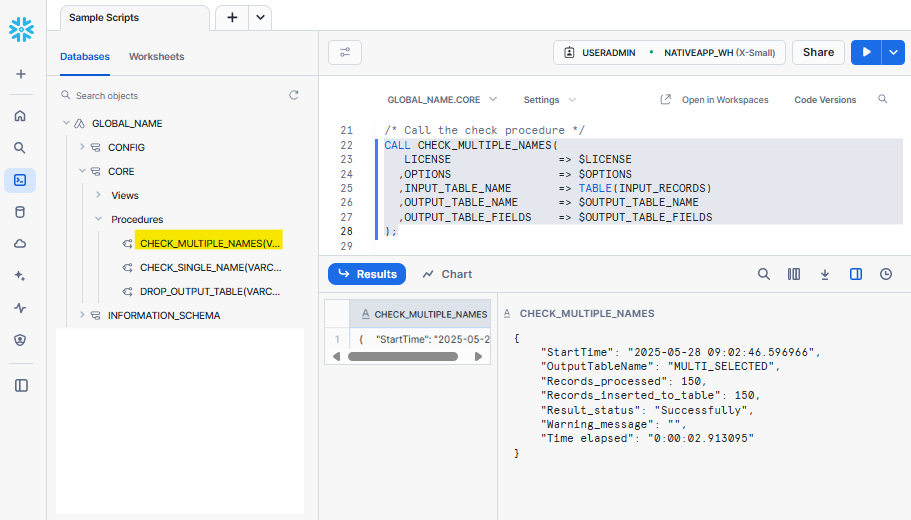Screen dimensions: 911x520
Task: Select DROP_OUTPUT_TABLE procedure
Action: click(x=210, y=291)
